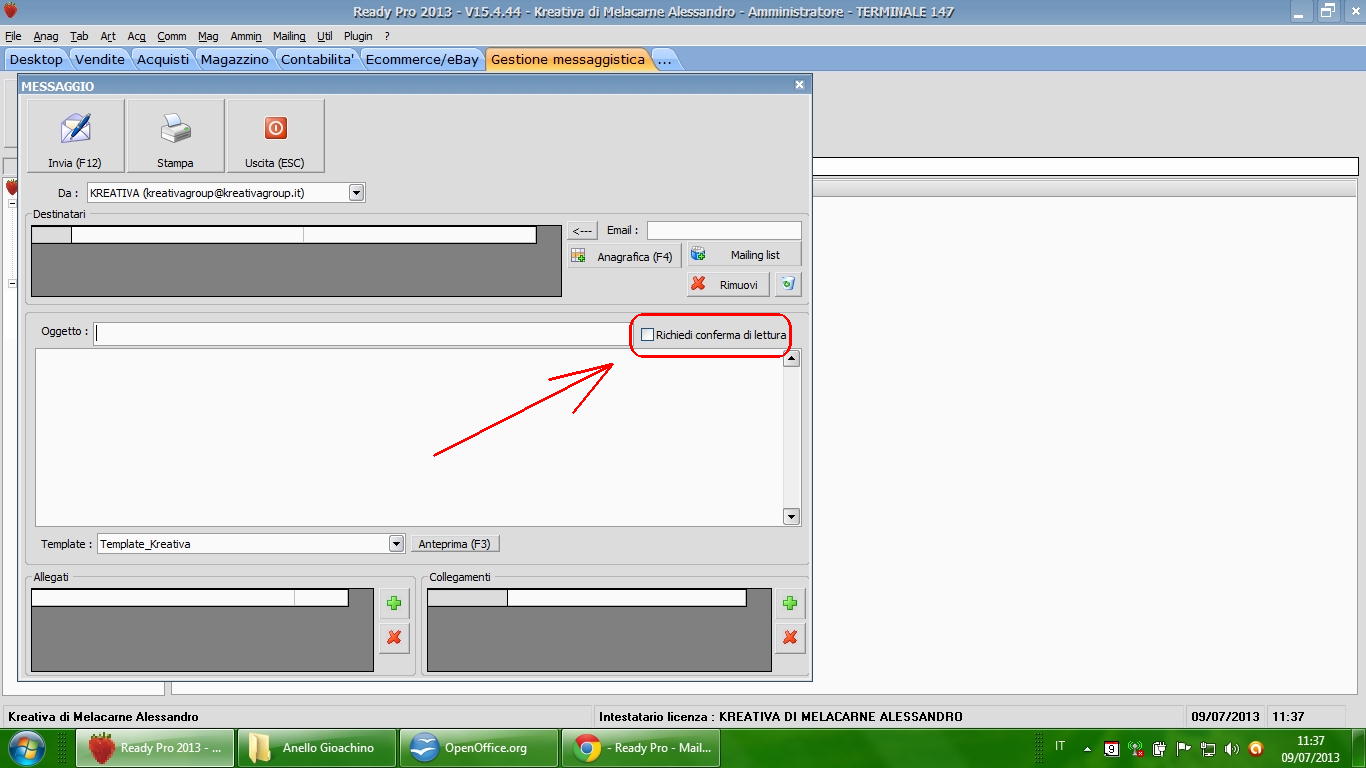1366x768 pixels.
Task: Open the Comm menu
Action: (x=172, y=36)
